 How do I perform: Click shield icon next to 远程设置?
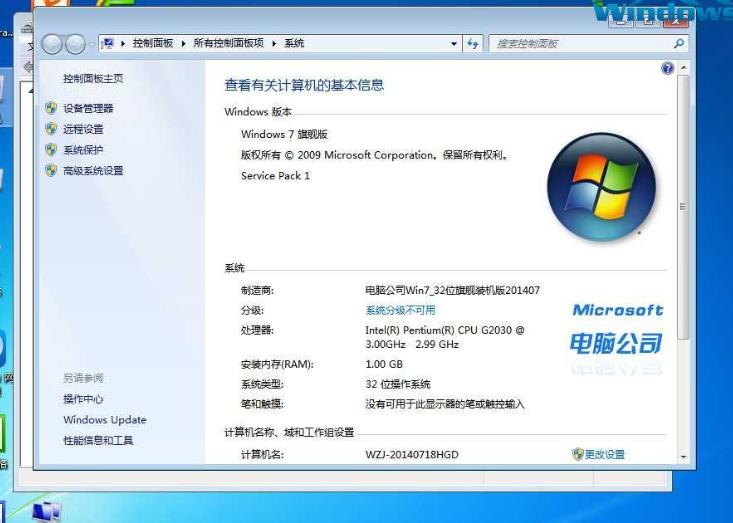pyautogui.click(x=51, y=129)
